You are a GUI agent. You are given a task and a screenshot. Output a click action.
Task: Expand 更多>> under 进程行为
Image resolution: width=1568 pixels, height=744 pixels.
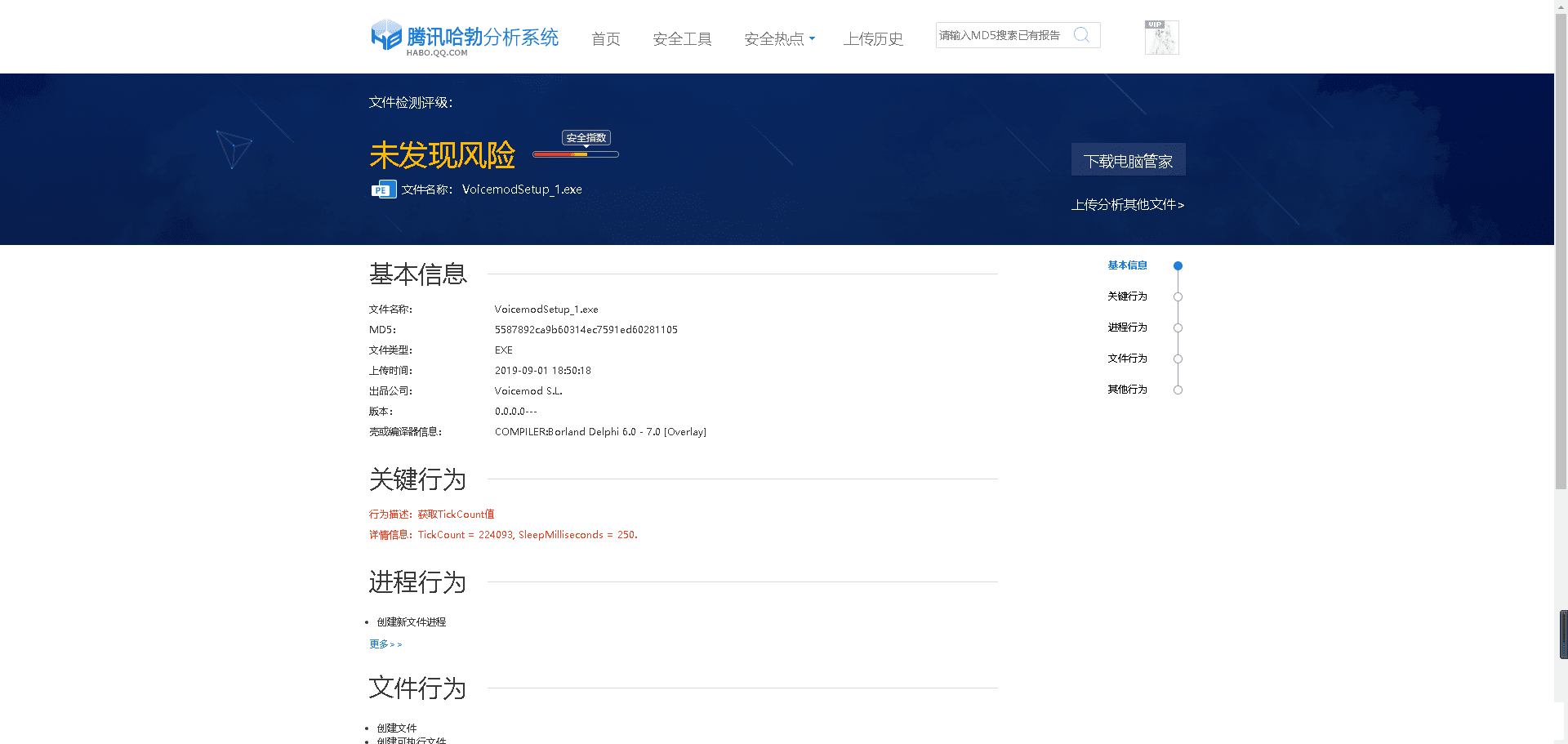pyautogui.click(x=385, y=644)
